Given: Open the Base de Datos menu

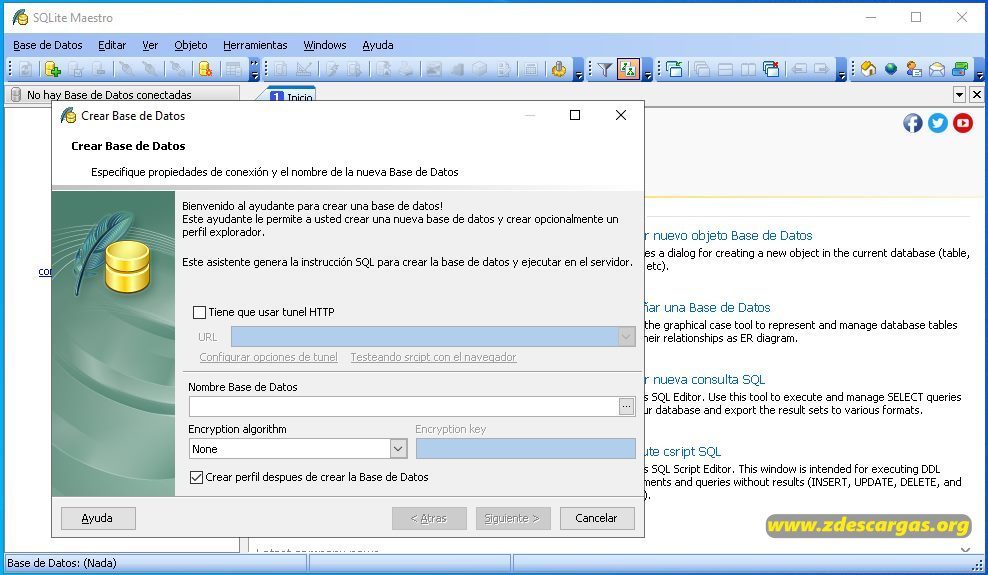Looking at the screenshot, I should pyautogui.click(x=48, y=45).
